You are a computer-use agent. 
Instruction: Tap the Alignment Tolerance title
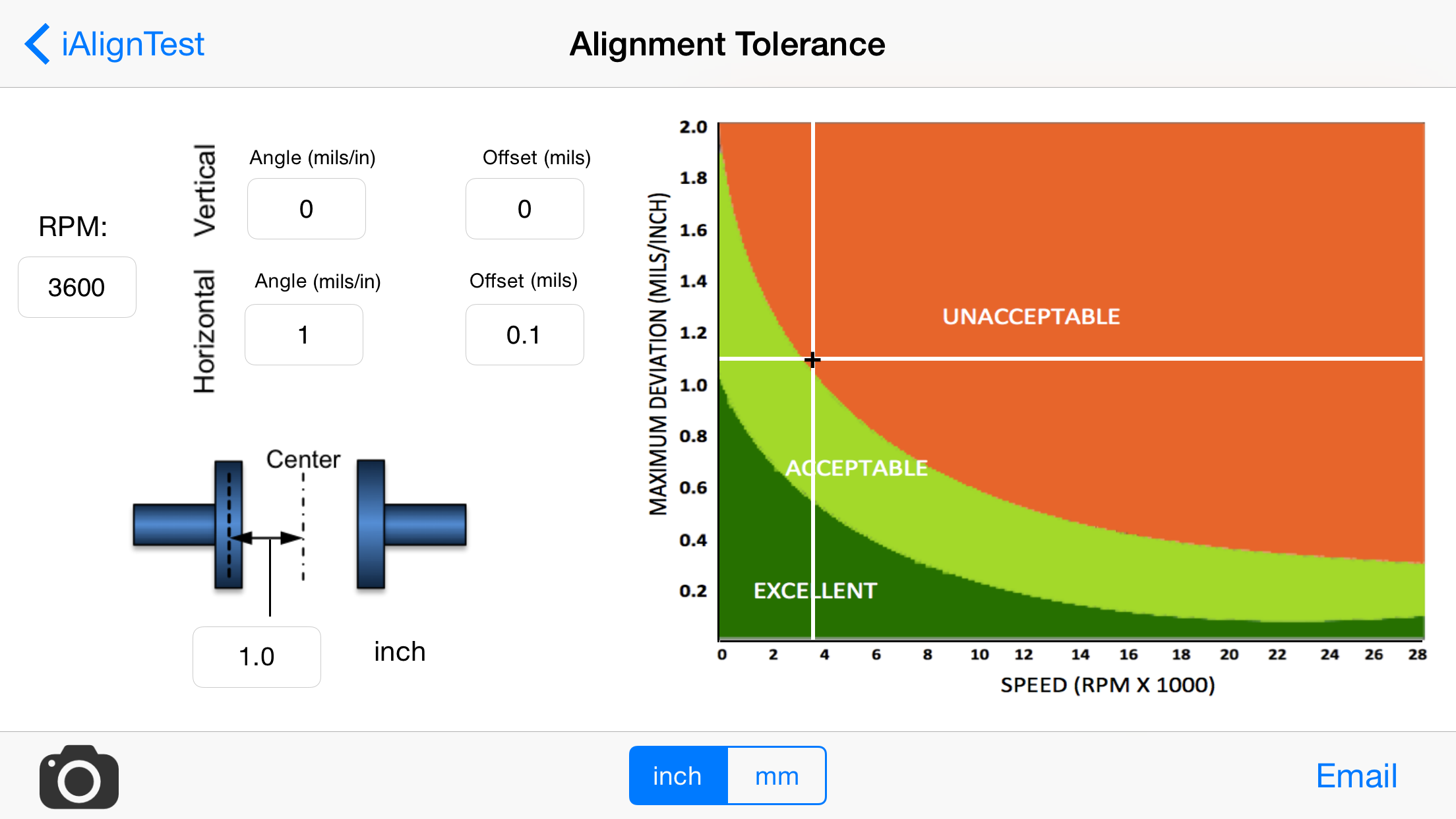[727, 44]
